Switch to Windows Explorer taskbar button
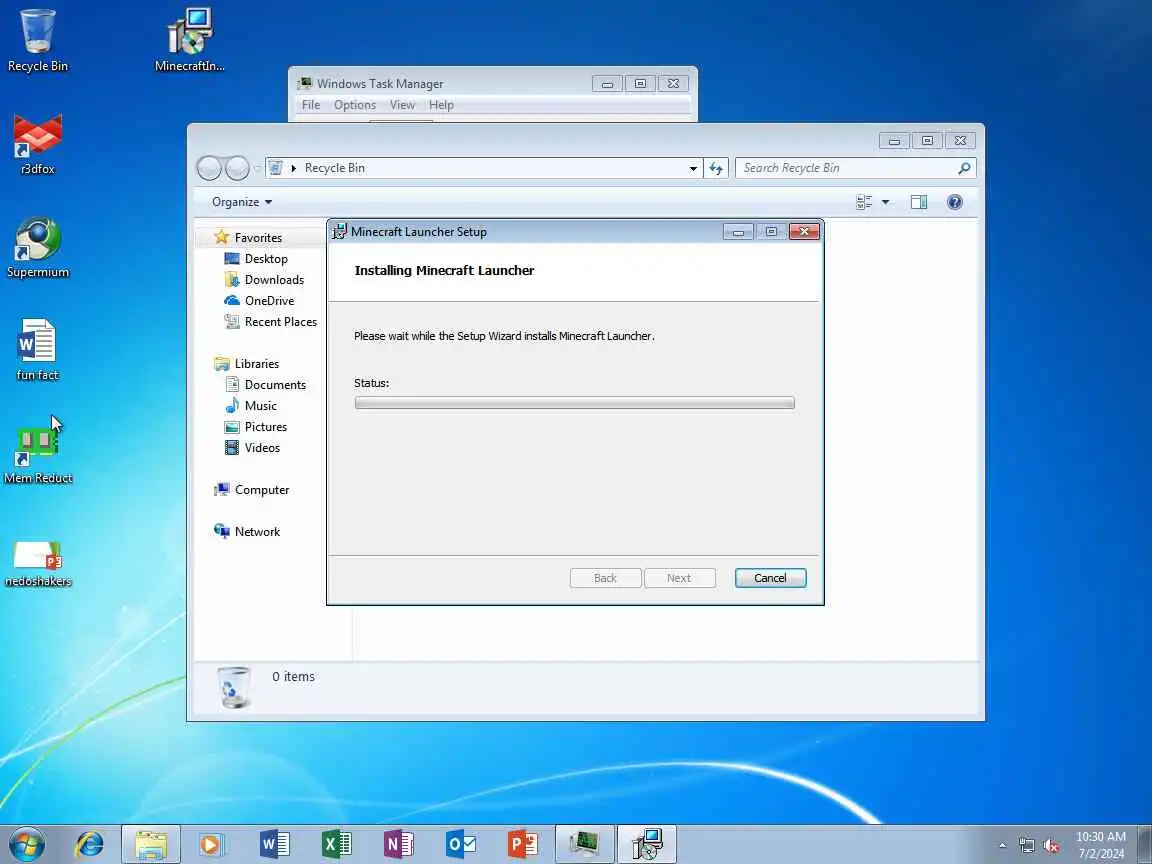This screenshot has width=1152, height=864. tap(151, 844)
